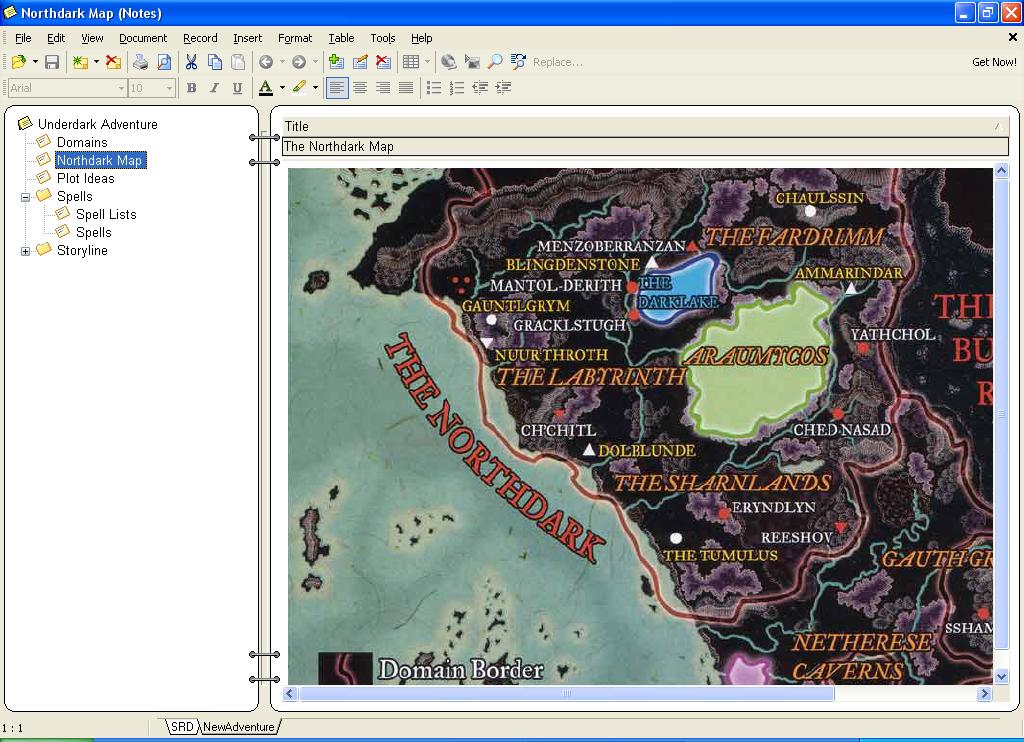
Task: Click the Insert table grid icon
Action: [411, 62]
